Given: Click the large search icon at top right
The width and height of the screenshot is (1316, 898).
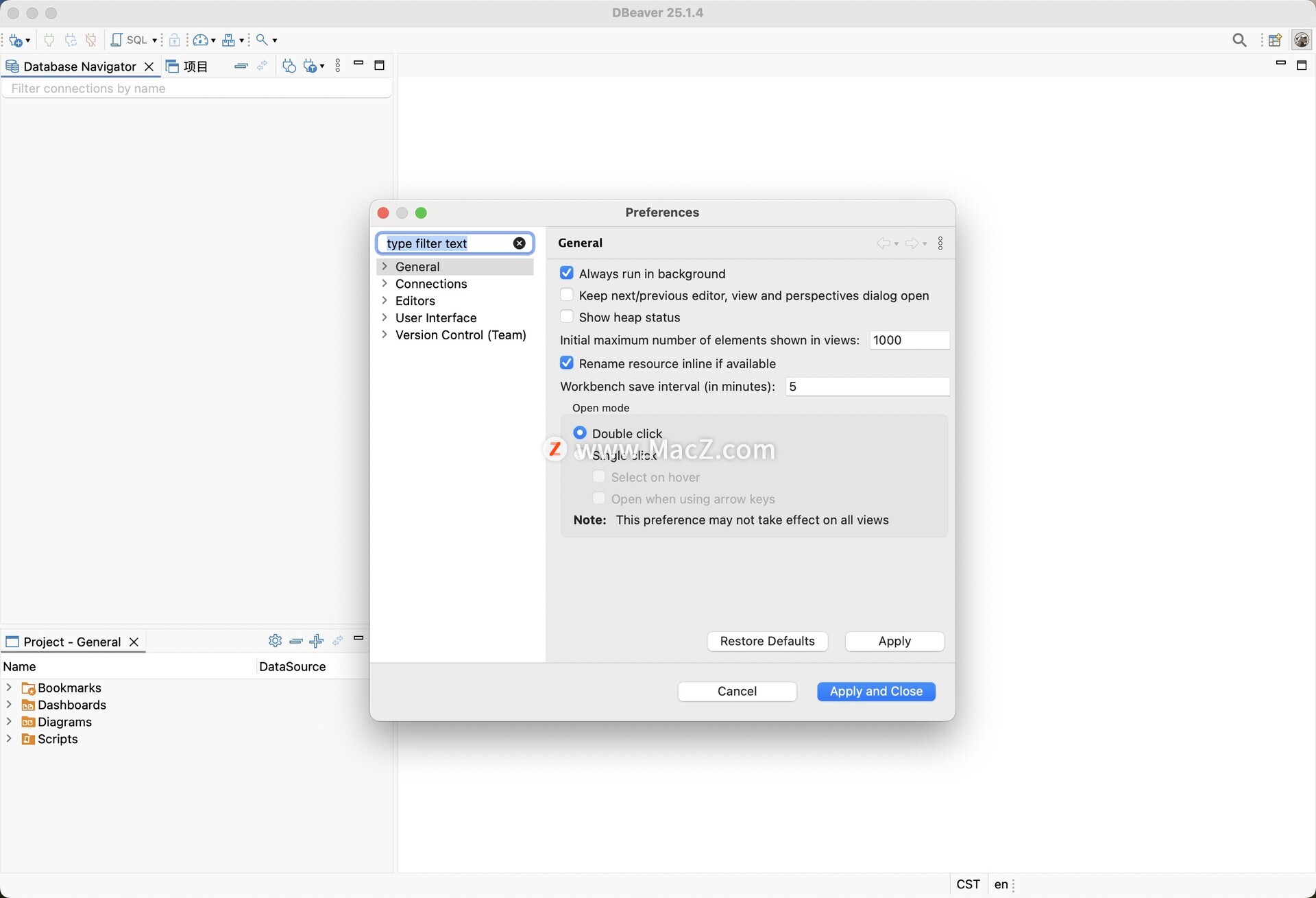Looking at the screenshot, I should click(1239, 40).
